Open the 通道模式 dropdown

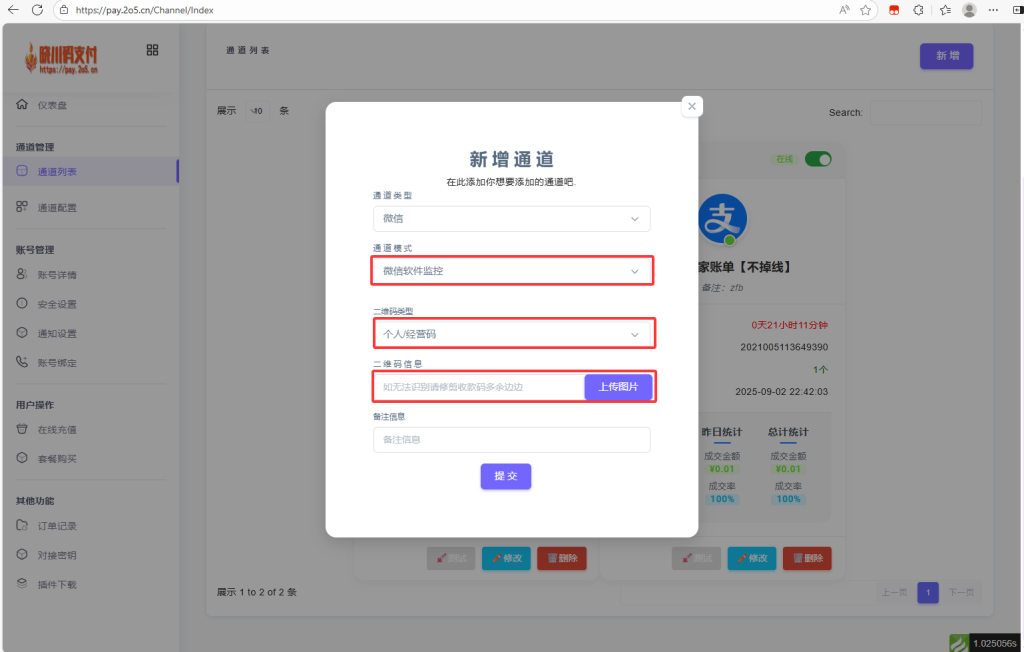click(x=511, y=271)
